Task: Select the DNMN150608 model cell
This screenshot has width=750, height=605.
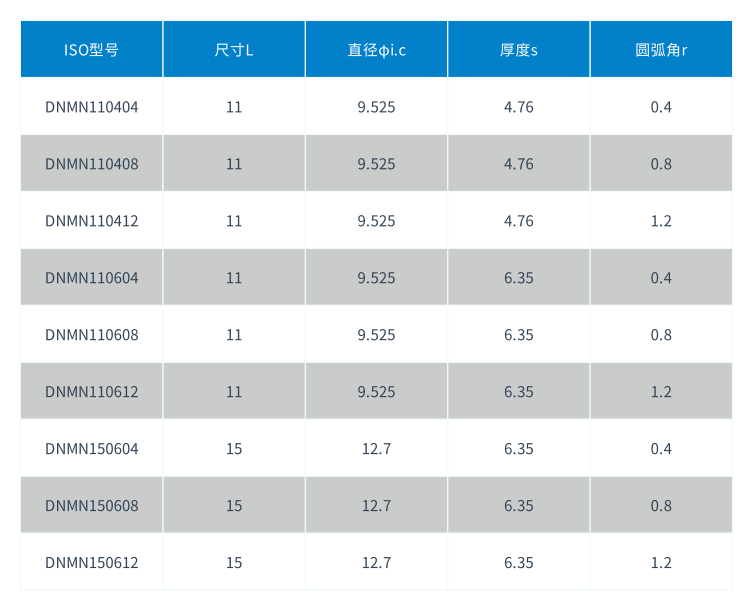Action: [91, 505]
